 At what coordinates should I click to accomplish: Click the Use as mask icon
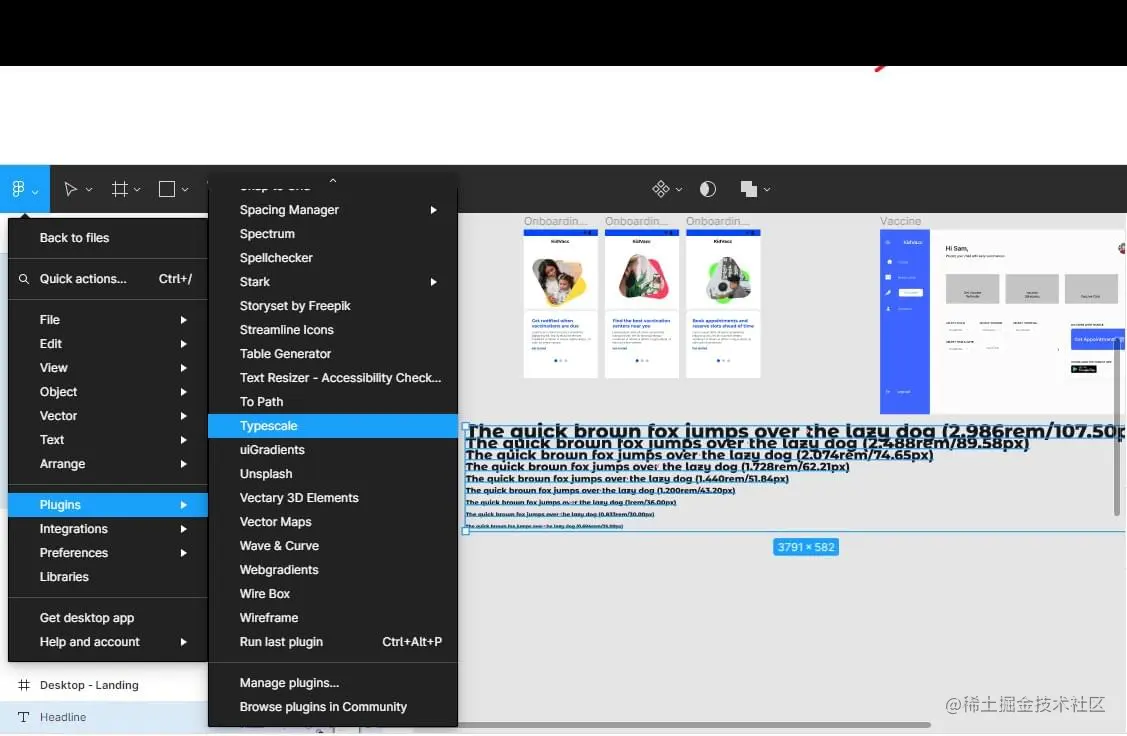(707, 188)
